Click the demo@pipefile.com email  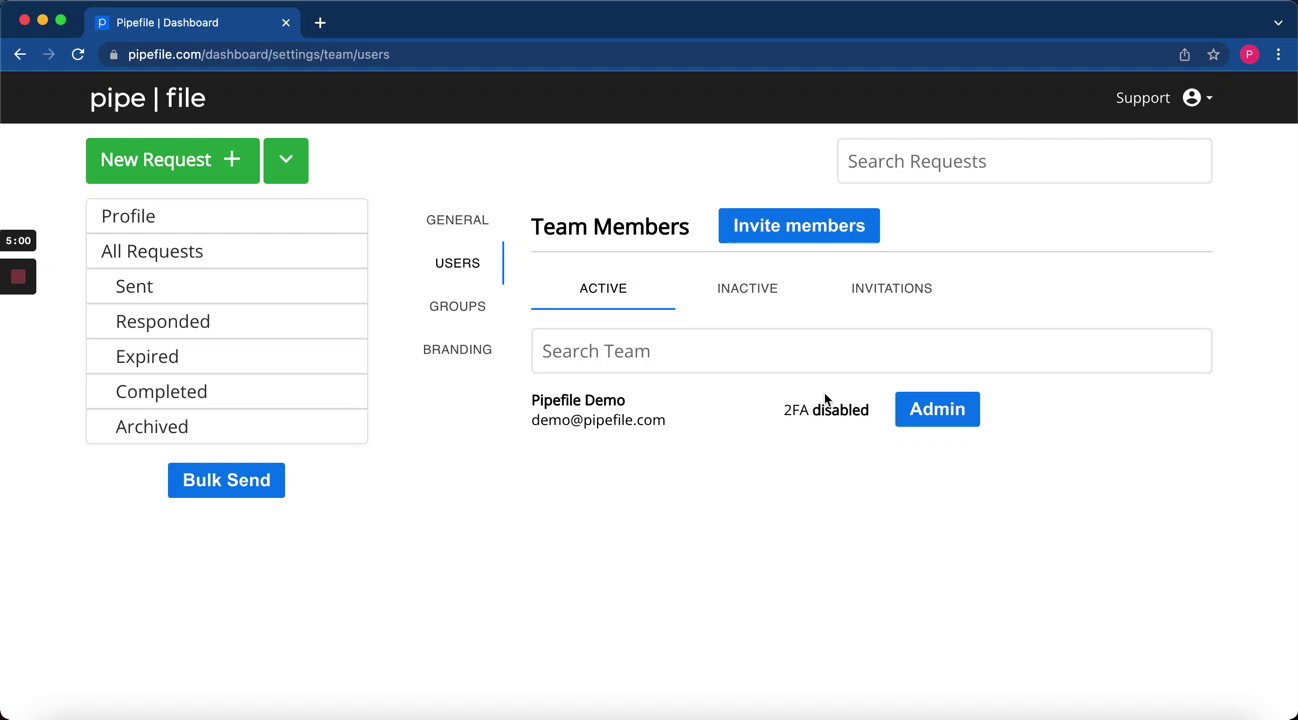598,420
